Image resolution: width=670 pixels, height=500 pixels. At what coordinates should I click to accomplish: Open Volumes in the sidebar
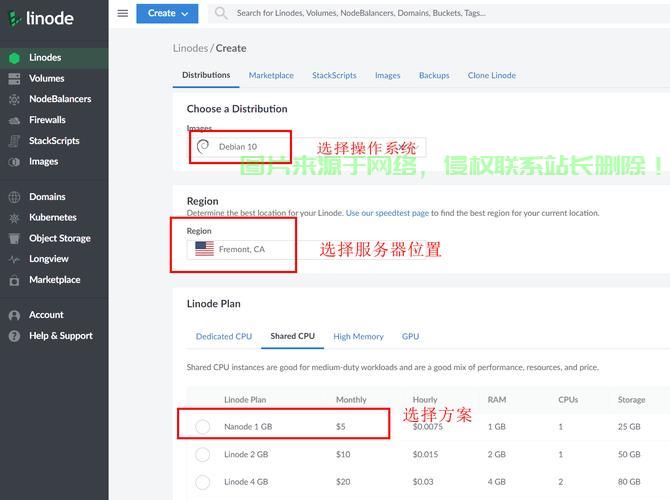(54, 79)
